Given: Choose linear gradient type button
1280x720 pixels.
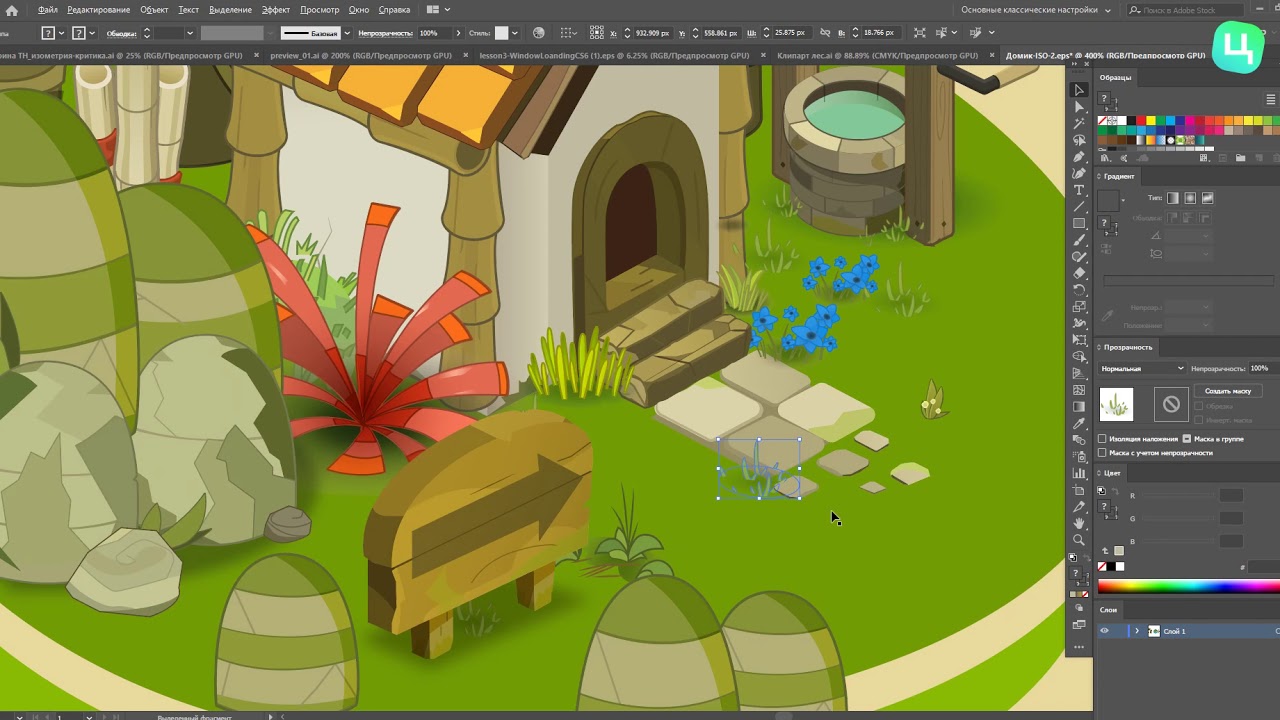Looking at the screenshot, I should 1173,198.
